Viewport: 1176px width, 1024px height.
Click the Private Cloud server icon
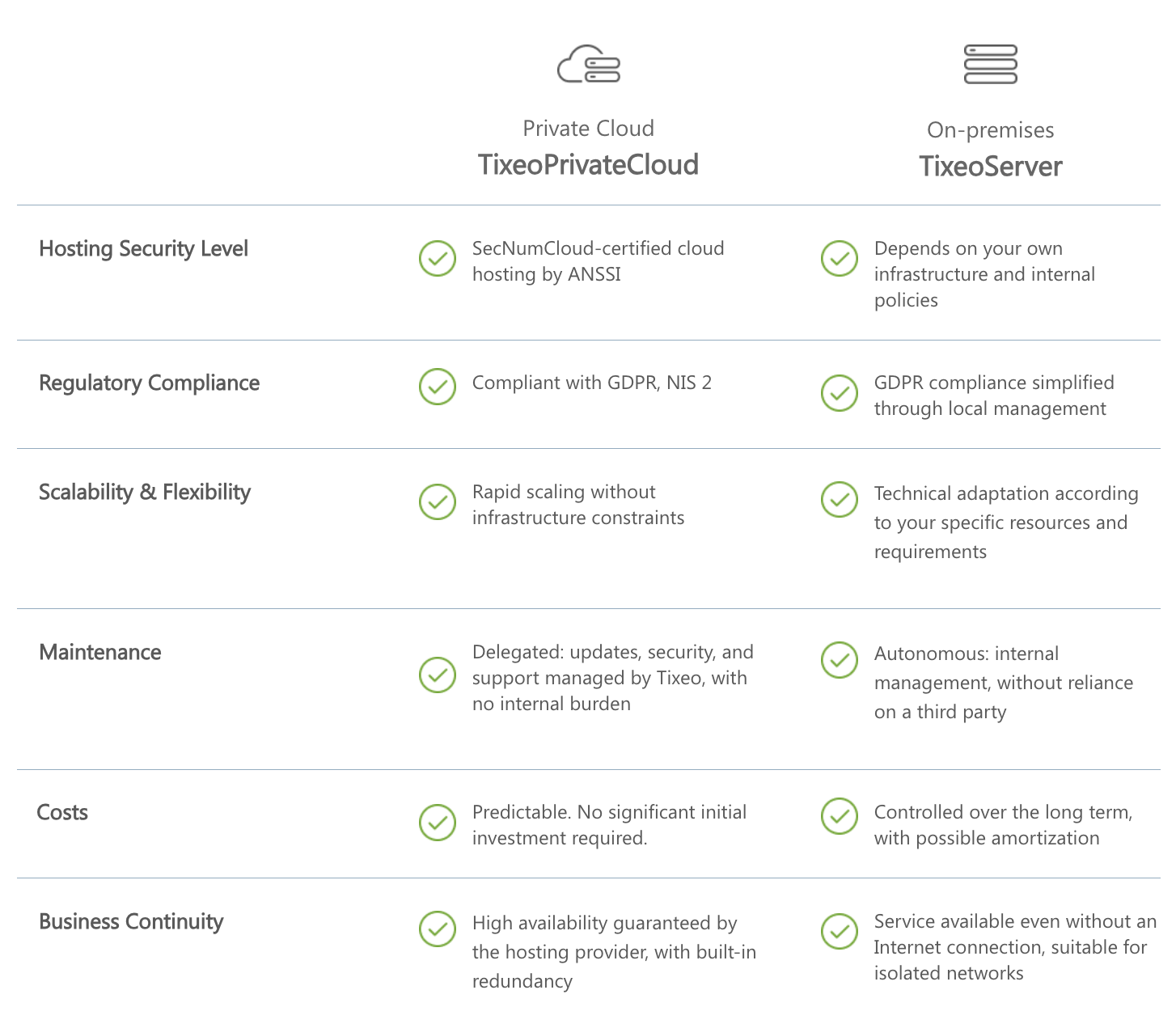588,65
